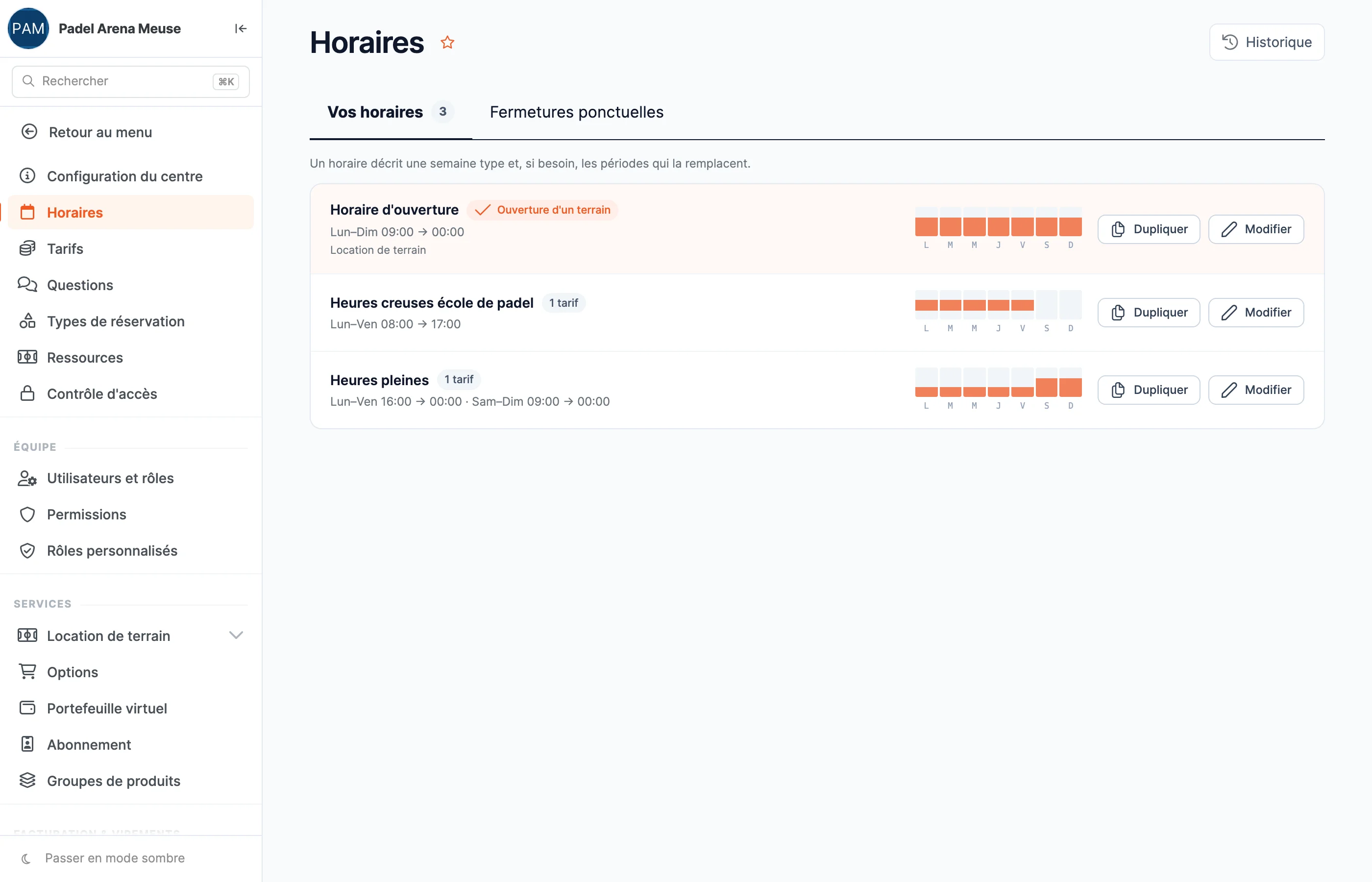Click the Ressources field icon
Viewport: 1372px width, 882px height.
(27, 357)
